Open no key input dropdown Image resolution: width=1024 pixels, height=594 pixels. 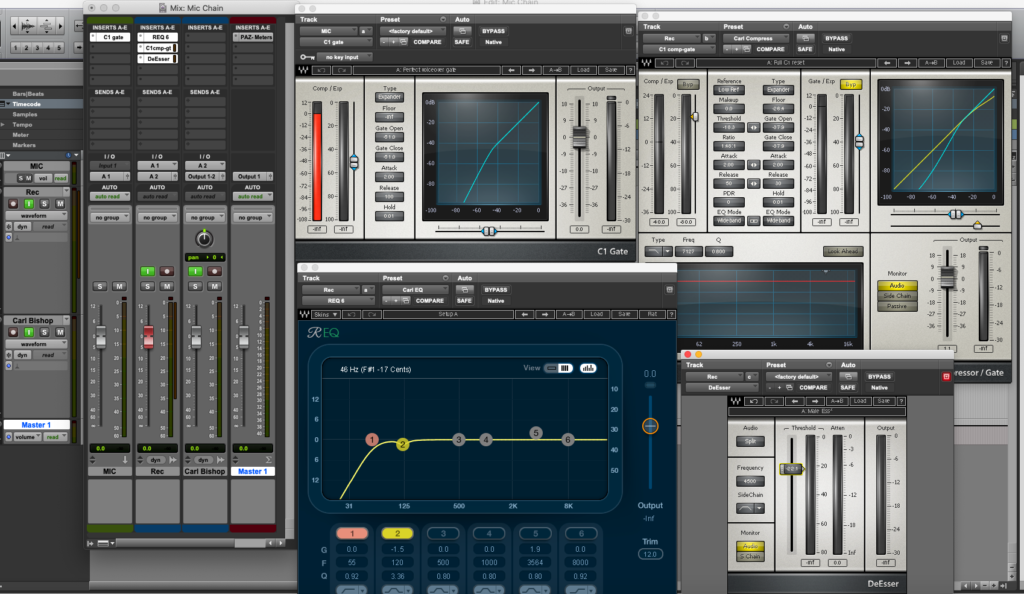click(345, 57)
